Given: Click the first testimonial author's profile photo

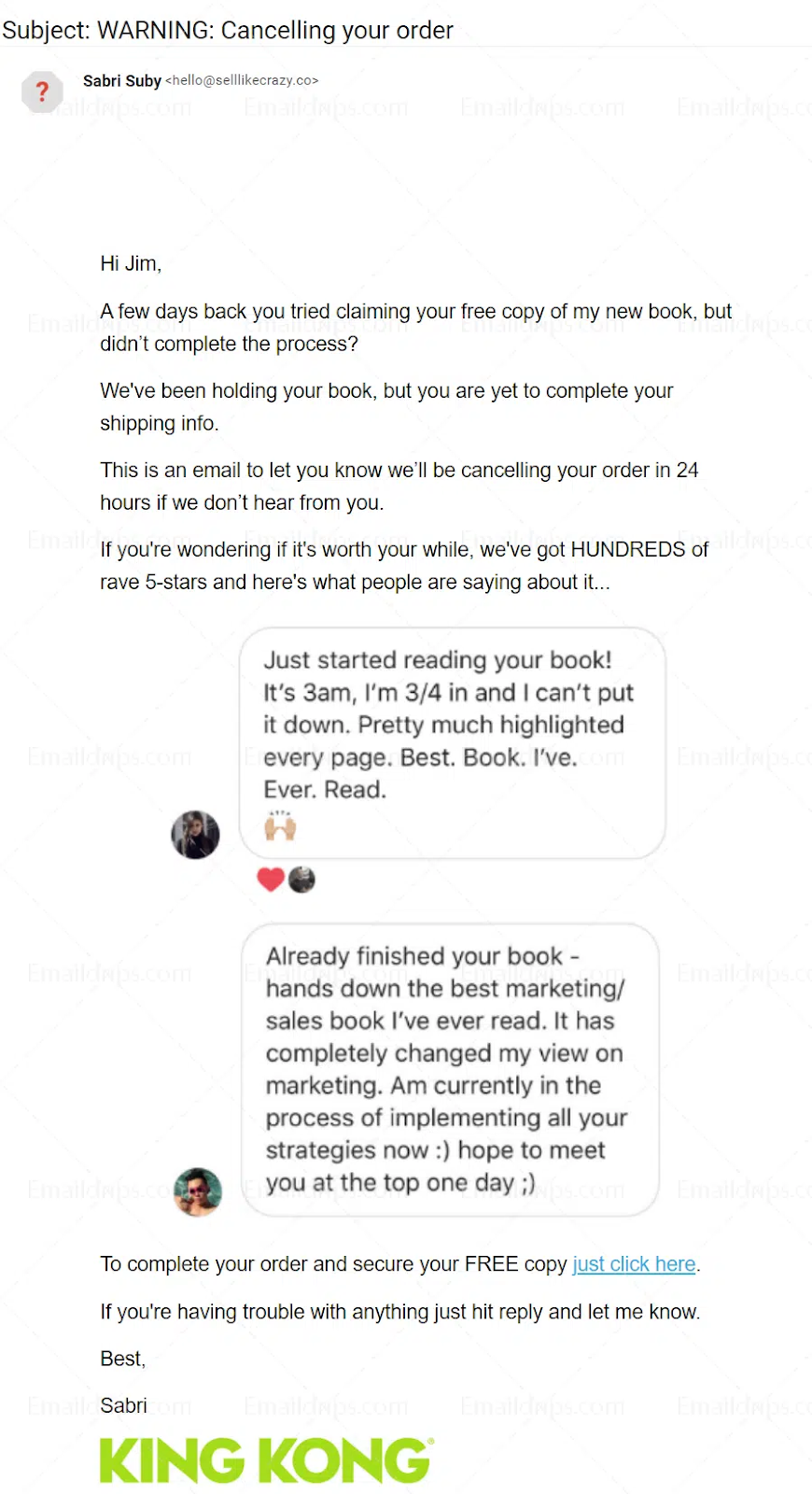Looking at the screenshot, I should point(195,835).
